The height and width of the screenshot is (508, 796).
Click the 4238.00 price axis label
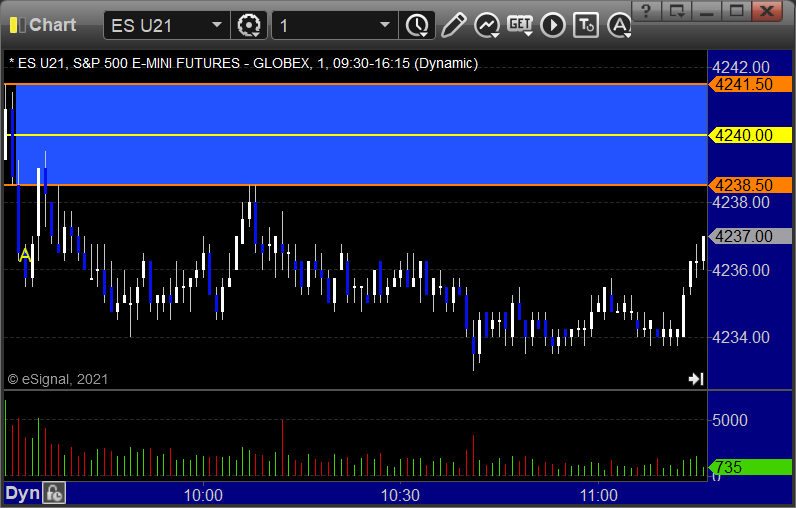click(x=741, y=202)
